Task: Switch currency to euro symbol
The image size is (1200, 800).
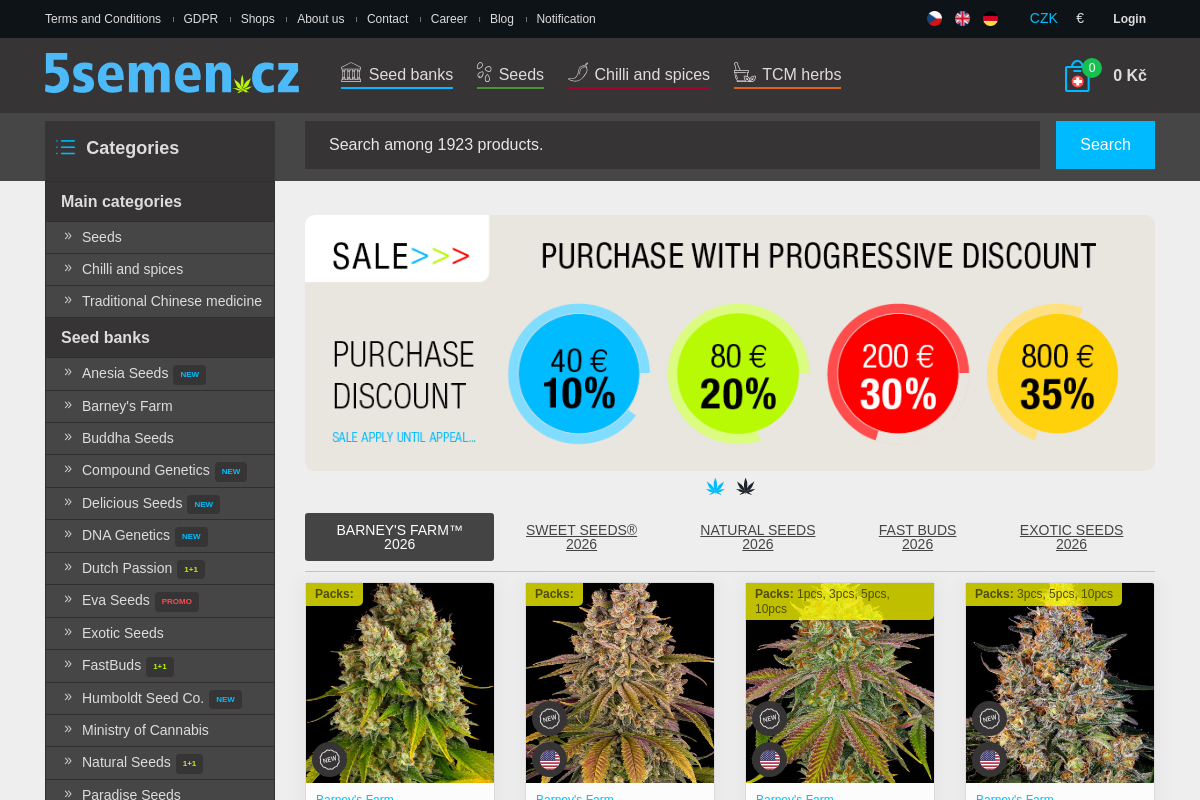Action: tap(1080, 18)
